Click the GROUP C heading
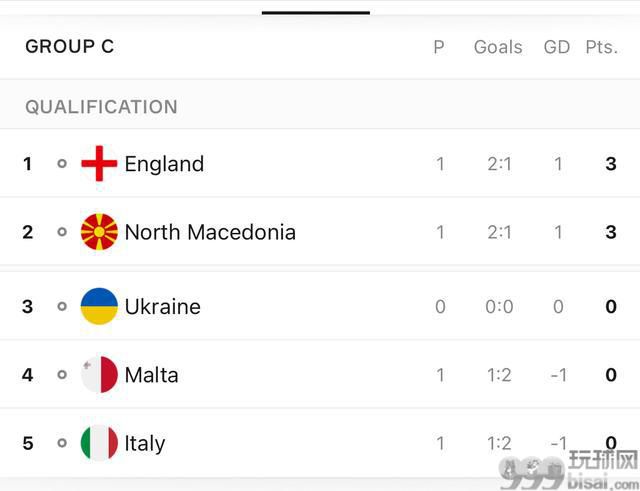 click(x=70, y=47)
